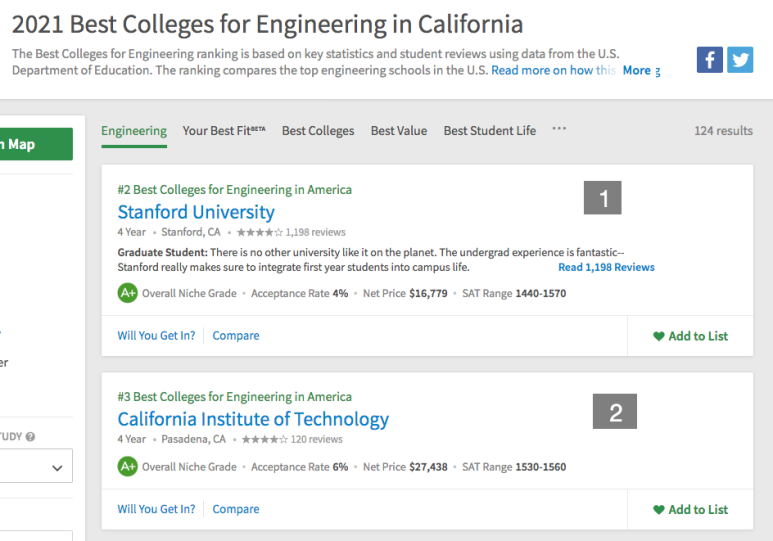Image resolution: width=773 pixels, height=541 pixels.
Task: Click Compare for Stanford University
Action: [236, 336]
